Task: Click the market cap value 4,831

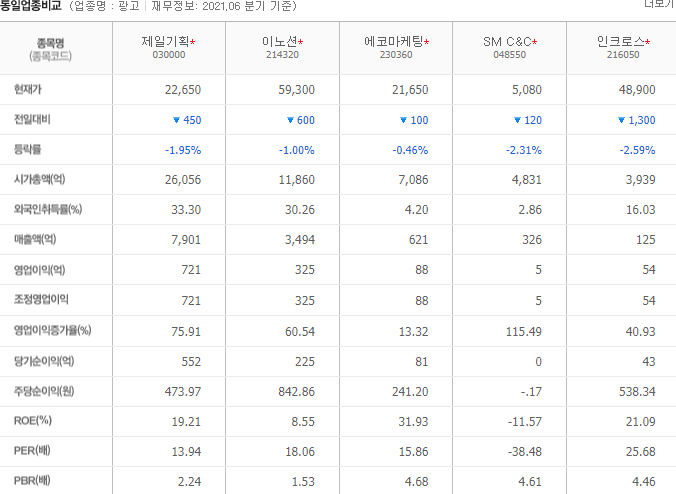Action: 527,180
